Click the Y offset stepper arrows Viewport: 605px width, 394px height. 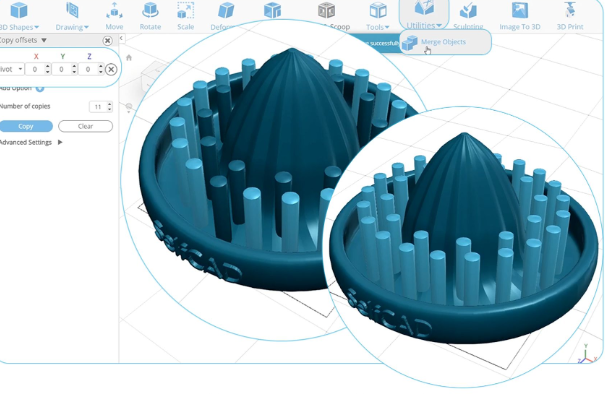[x=74, y=69]
